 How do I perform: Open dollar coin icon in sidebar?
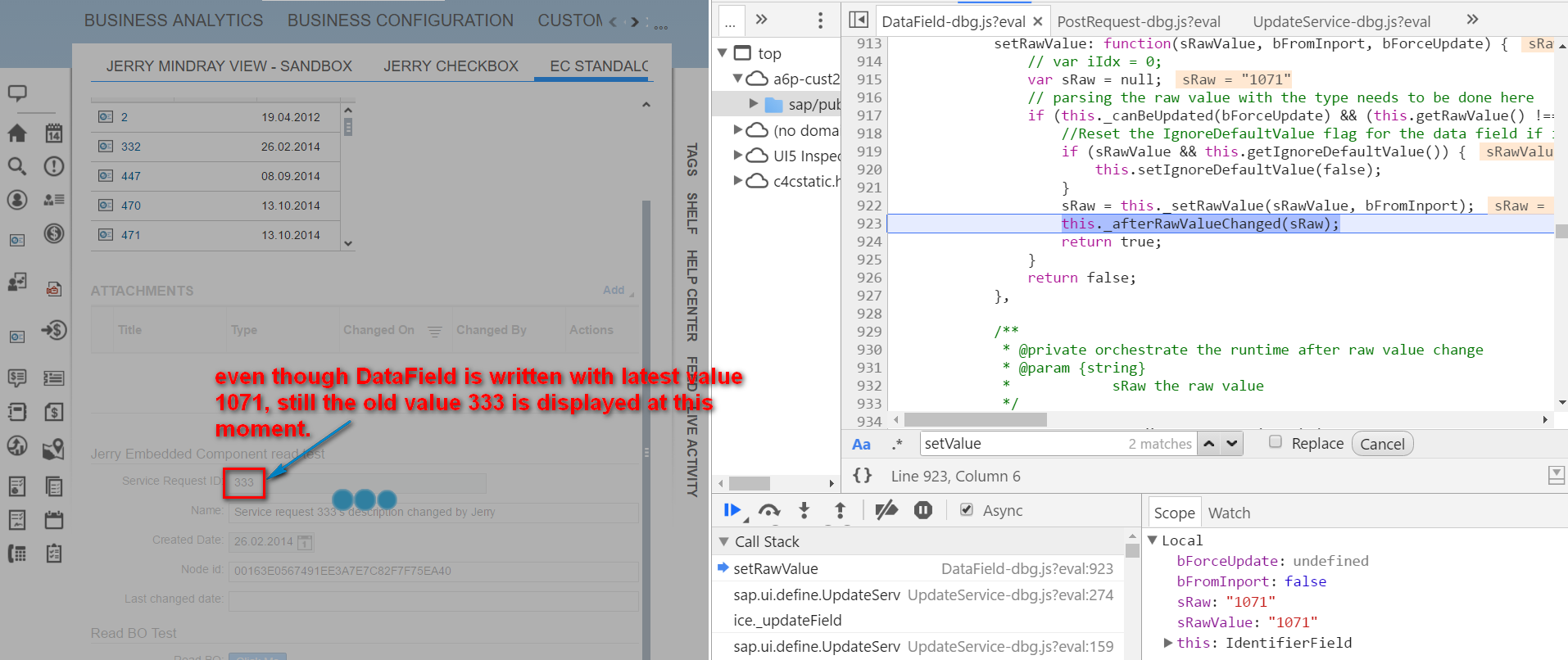[54, 233]
